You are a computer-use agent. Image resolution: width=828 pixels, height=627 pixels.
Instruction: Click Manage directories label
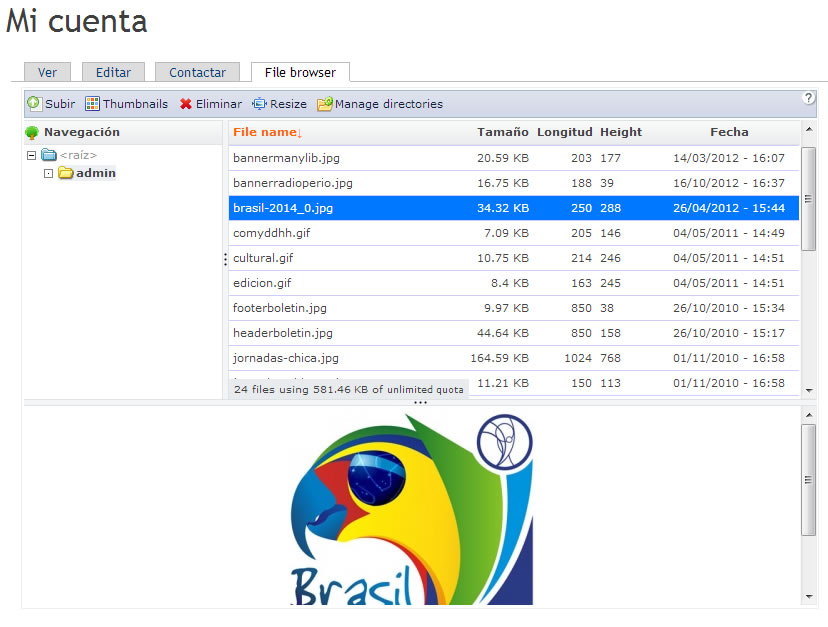389,104
